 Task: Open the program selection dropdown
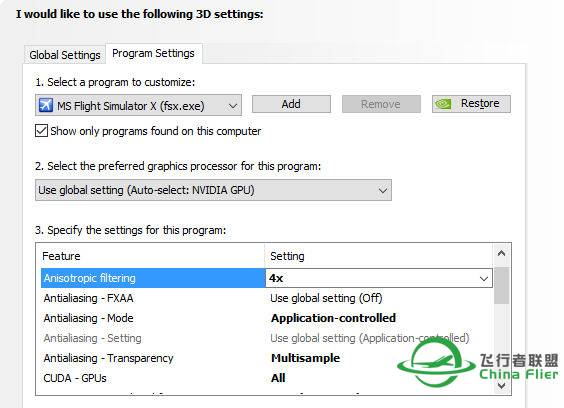click(138, 105)
